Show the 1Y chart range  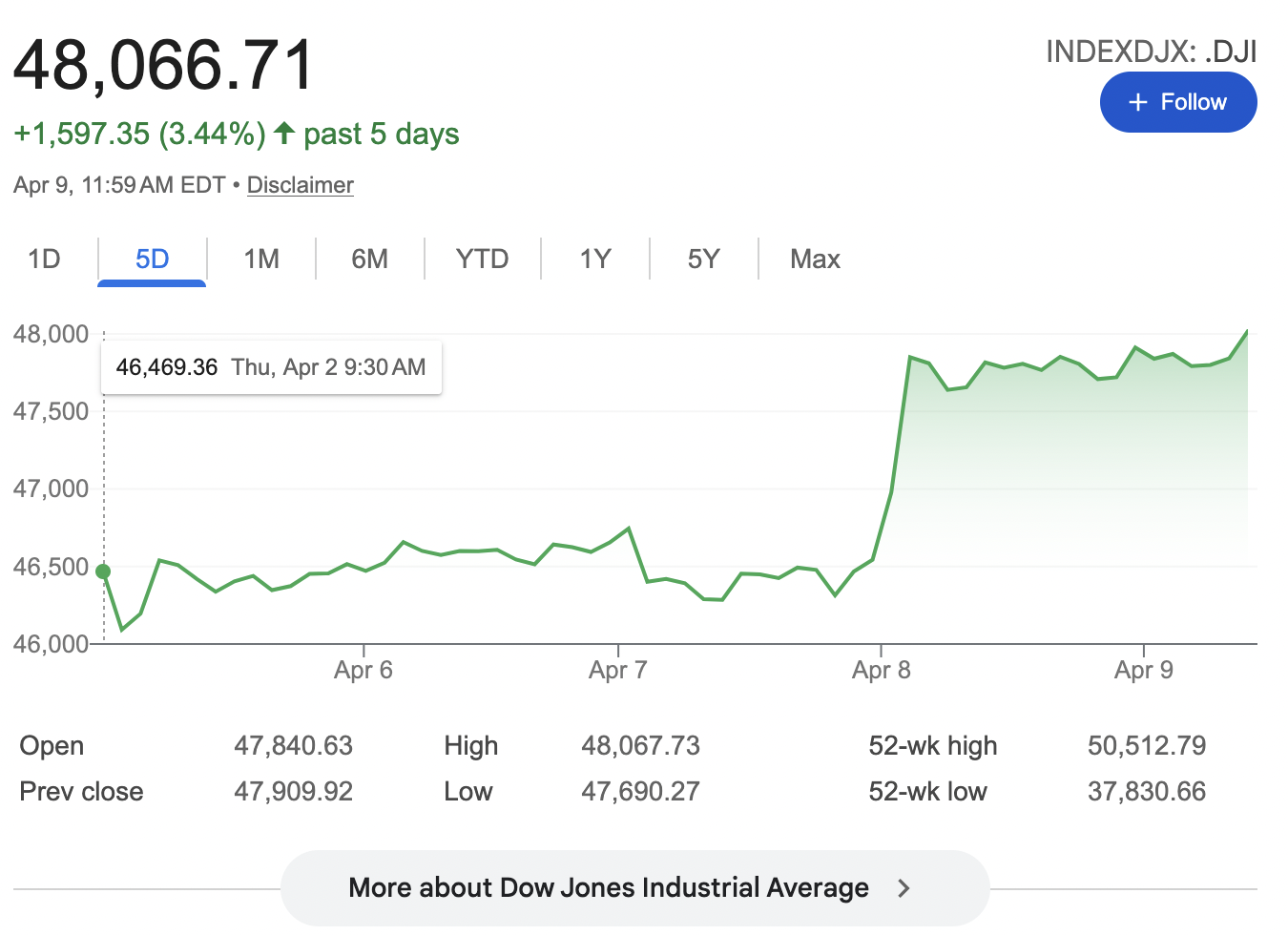(x=595, y=259)
